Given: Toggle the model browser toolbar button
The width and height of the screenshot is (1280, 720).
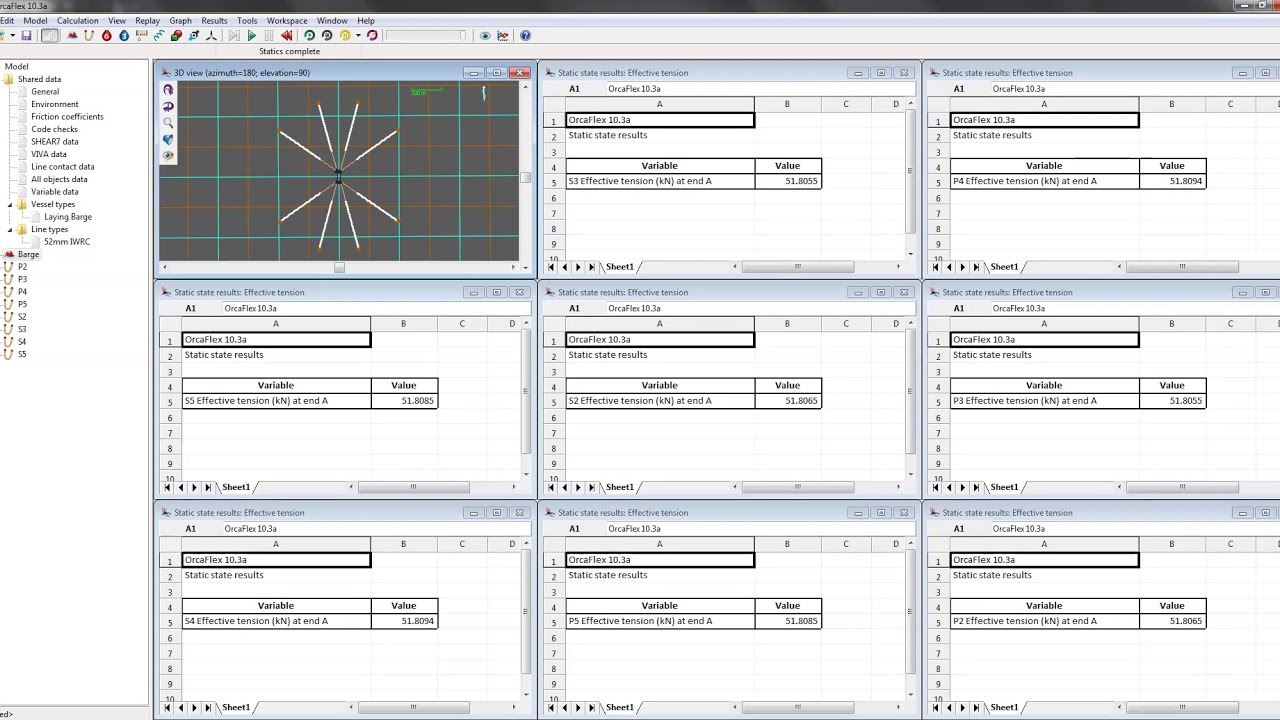Looking at the screenshot, I should point(50,35).
